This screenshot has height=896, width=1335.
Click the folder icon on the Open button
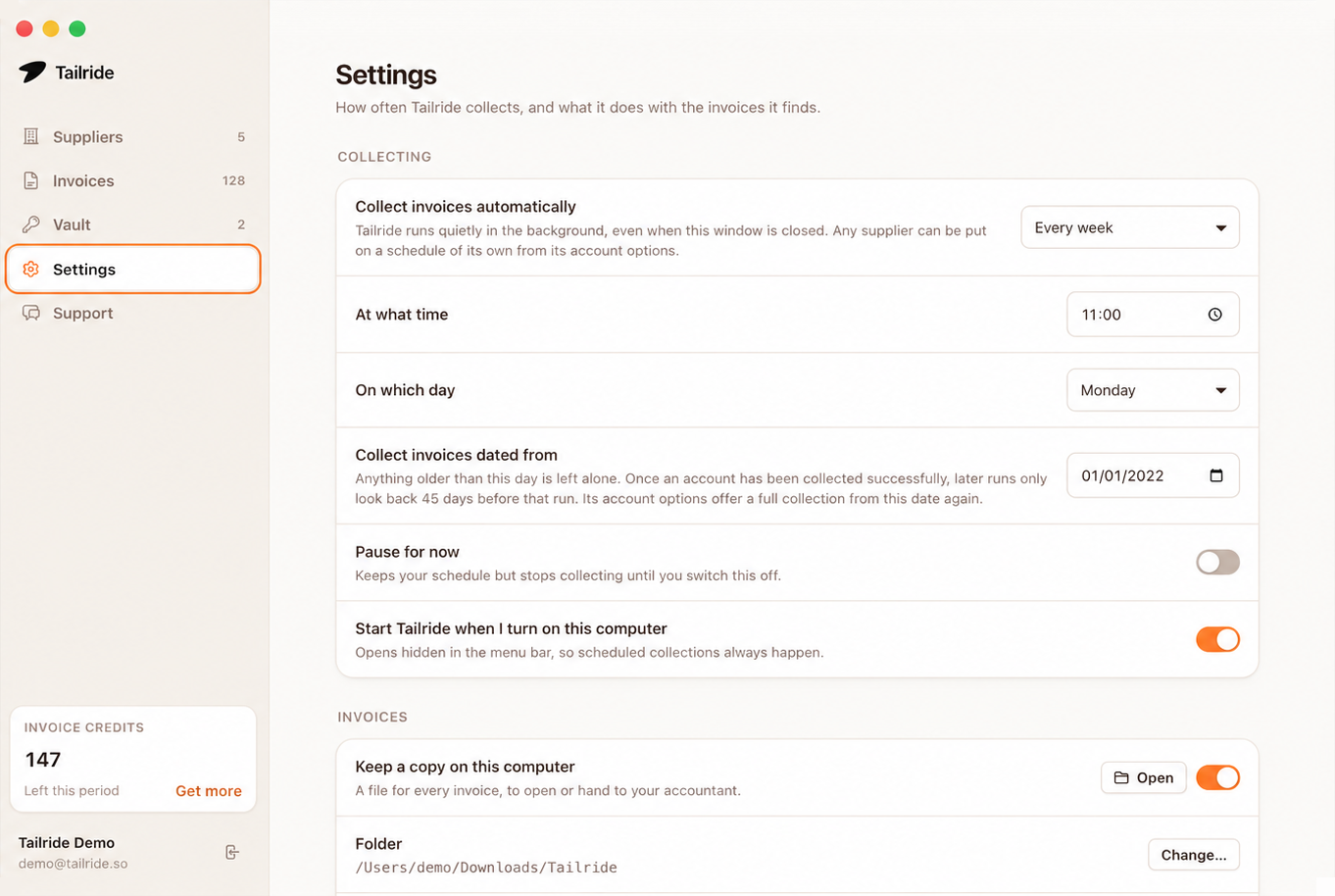tap(1121, 777)
